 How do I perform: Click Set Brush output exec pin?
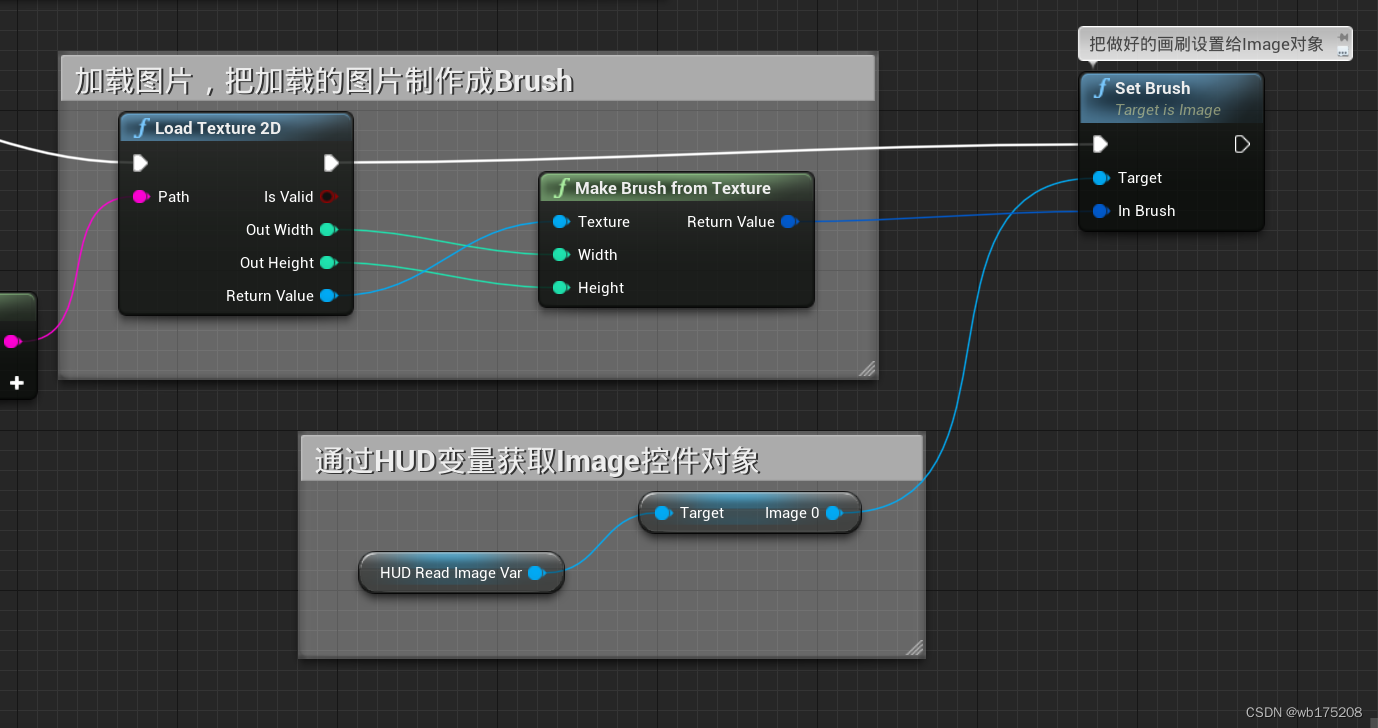[1242, 144]
